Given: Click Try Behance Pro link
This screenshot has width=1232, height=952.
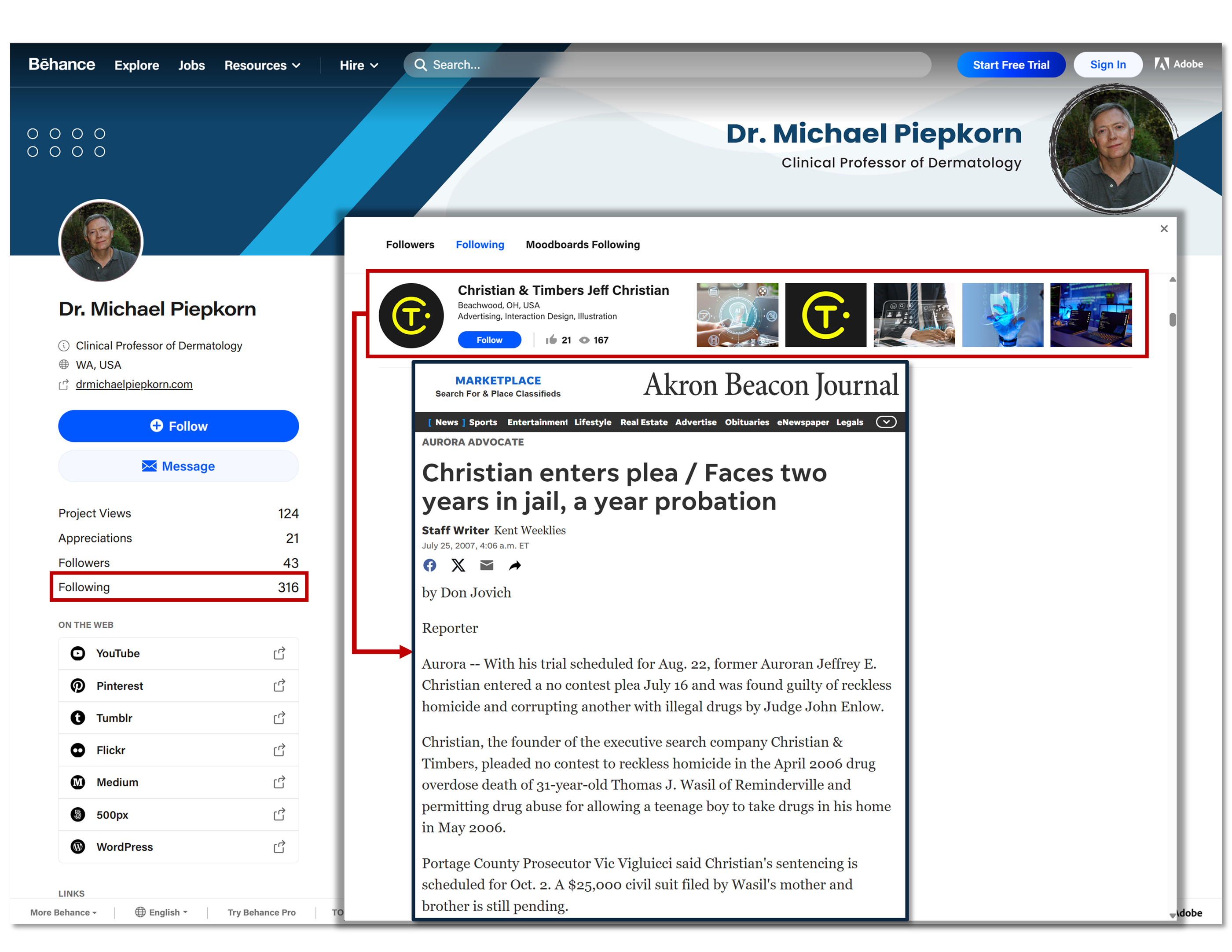Looking at the screenshot, I should (x=262, y=912).
